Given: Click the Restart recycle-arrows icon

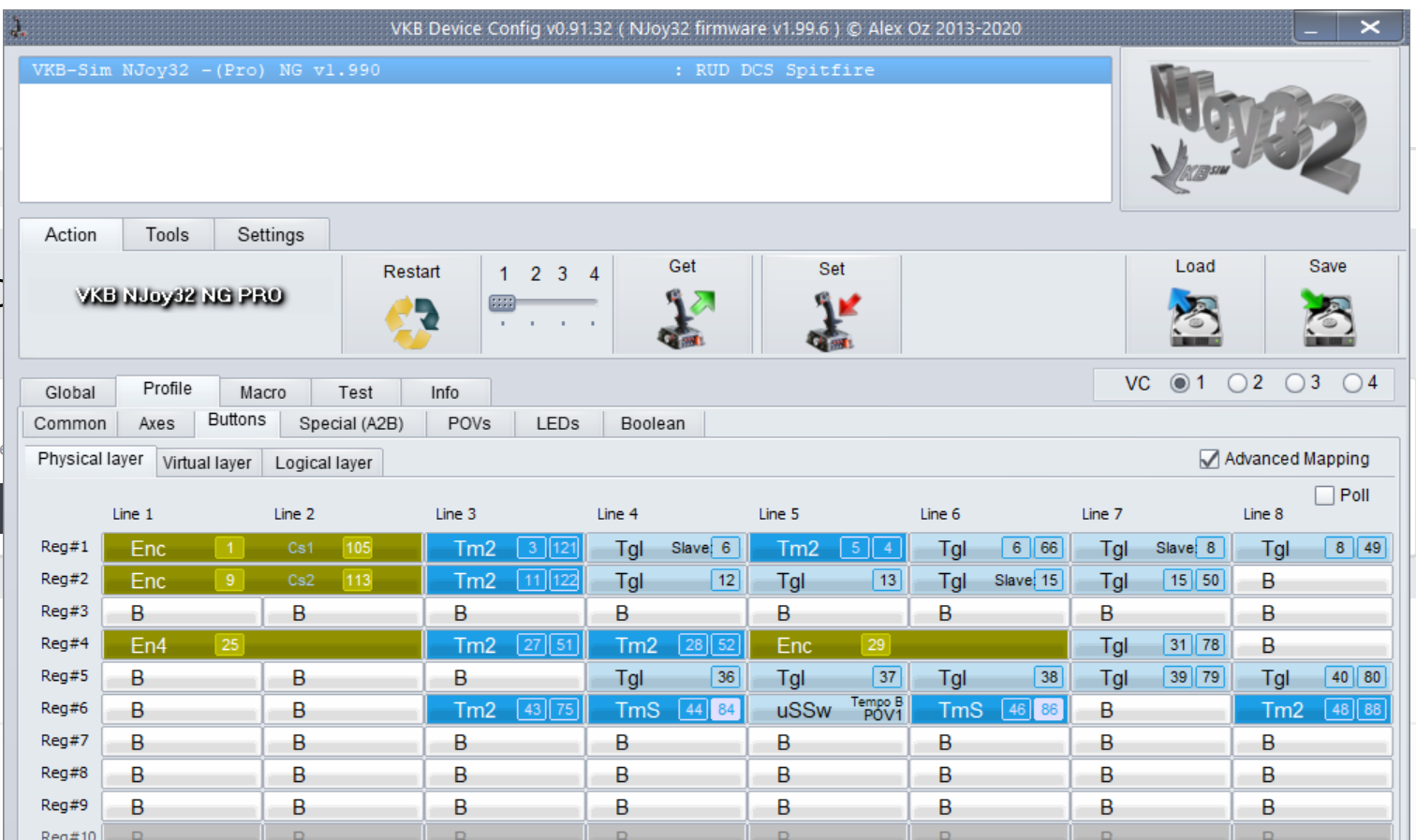Looking at the screenshot, I should [x=411, y=322].
